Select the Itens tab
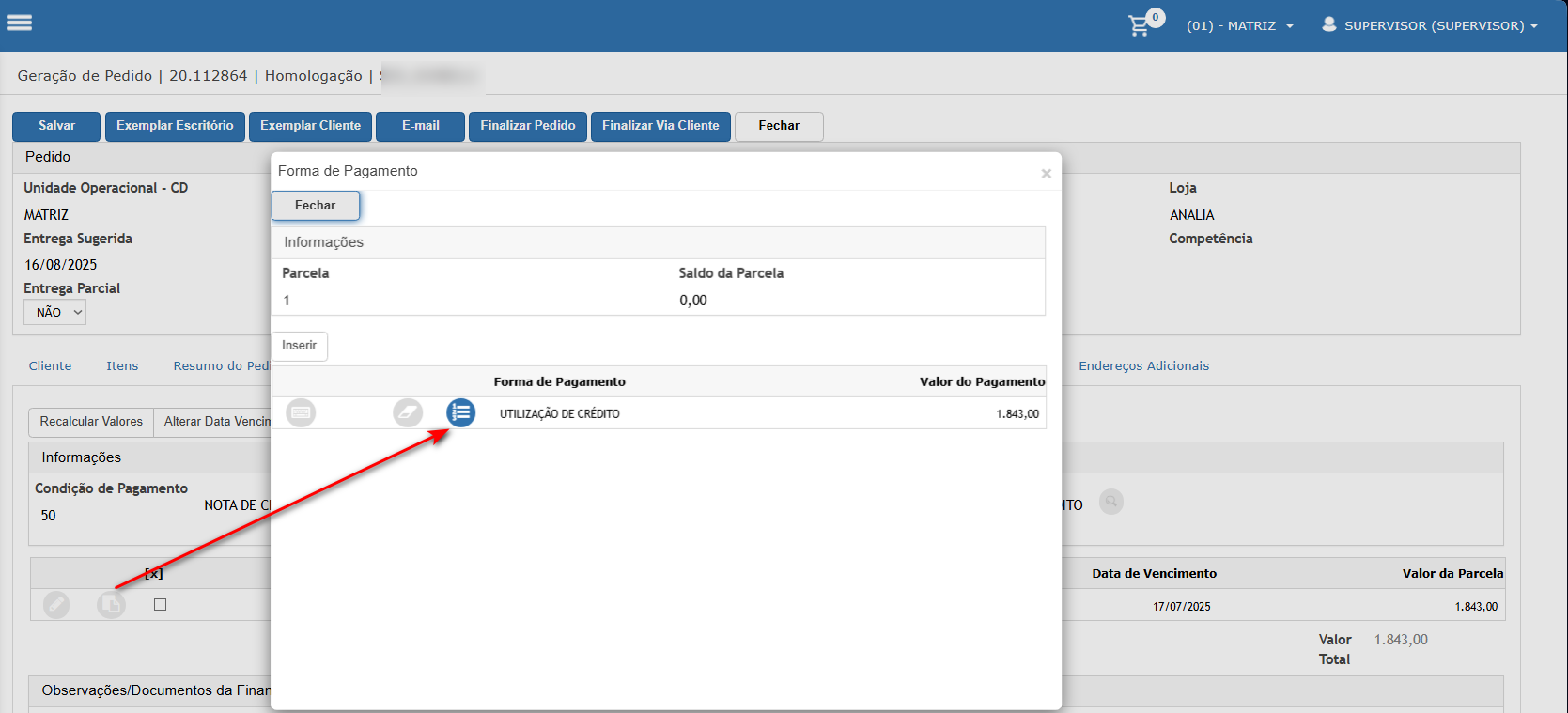 pyautogui.click(x=122, y=365)
